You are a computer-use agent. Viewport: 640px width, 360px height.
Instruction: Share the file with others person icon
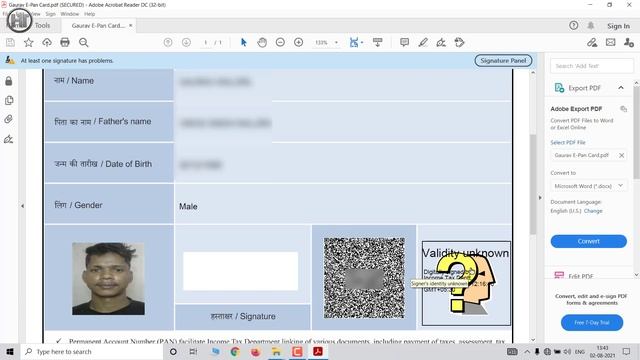coord(629,42)
